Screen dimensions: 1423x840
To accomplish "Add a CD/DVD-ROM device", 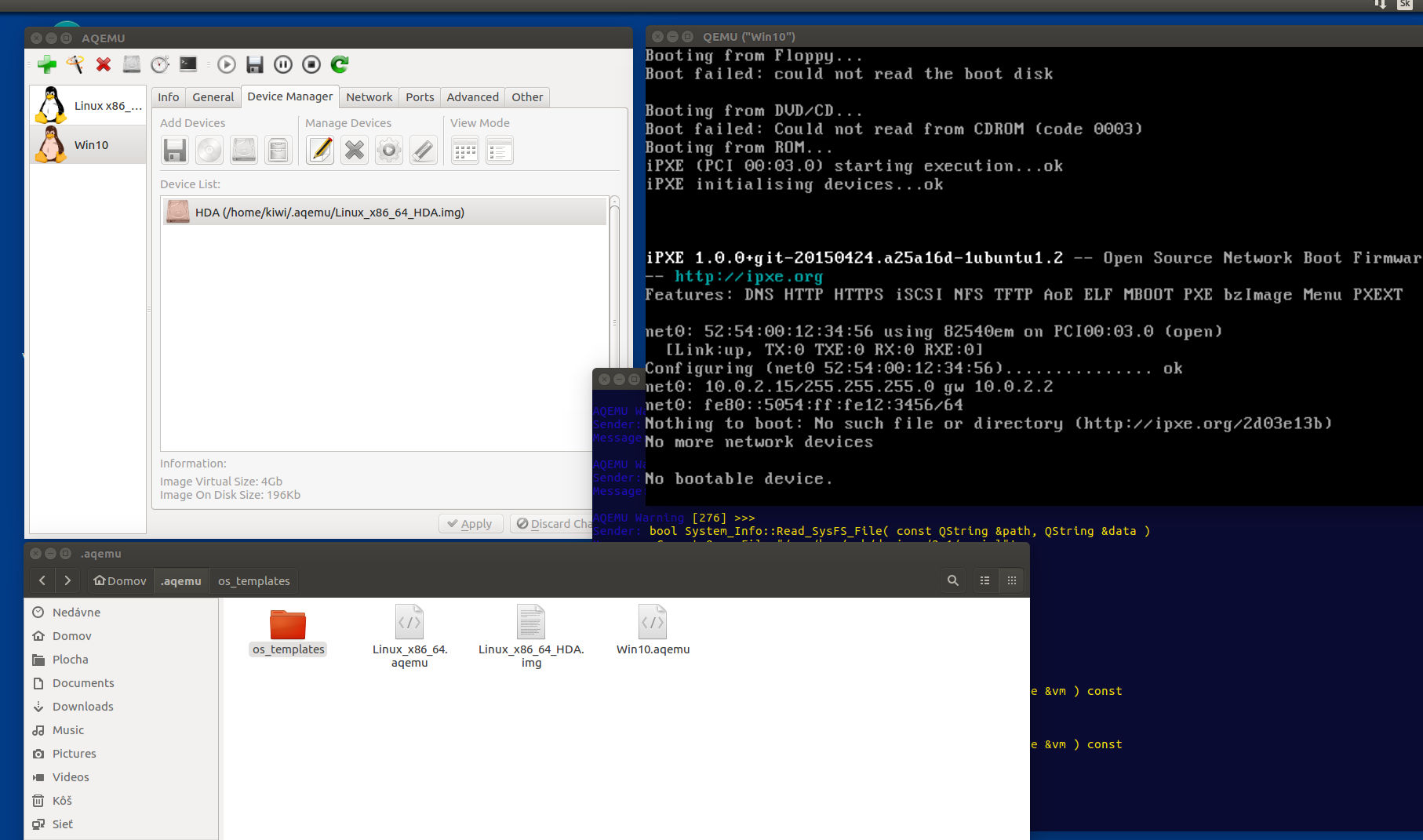I will 209,150.
